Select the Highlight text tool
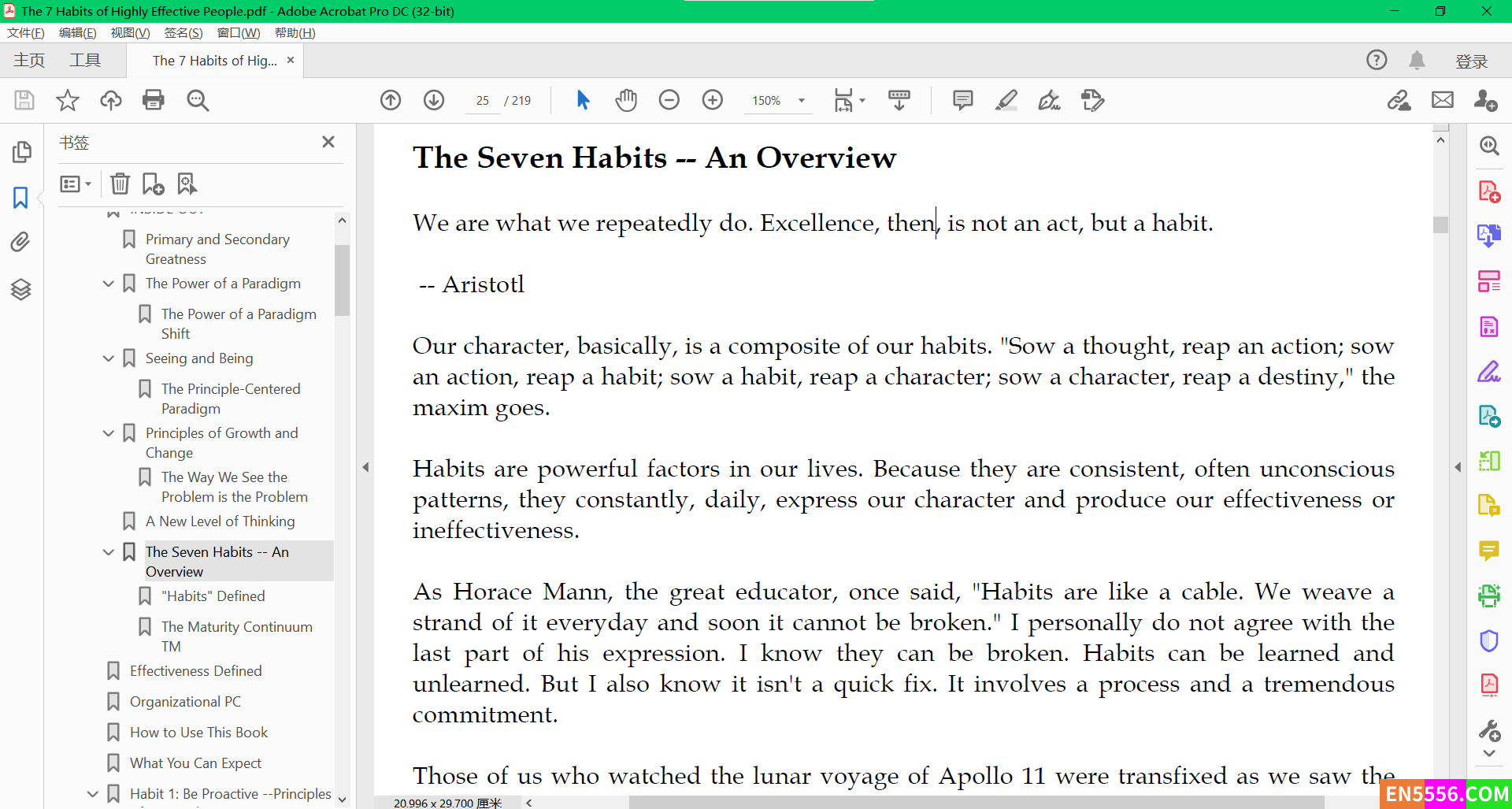Viewport: 1512px width, 809px height. pos(1006,100)
